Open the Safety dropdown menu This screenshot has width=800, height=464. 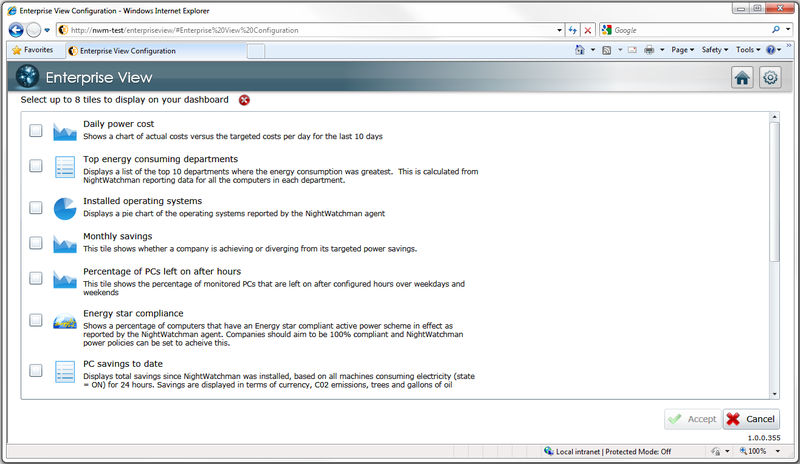(714, 50)
